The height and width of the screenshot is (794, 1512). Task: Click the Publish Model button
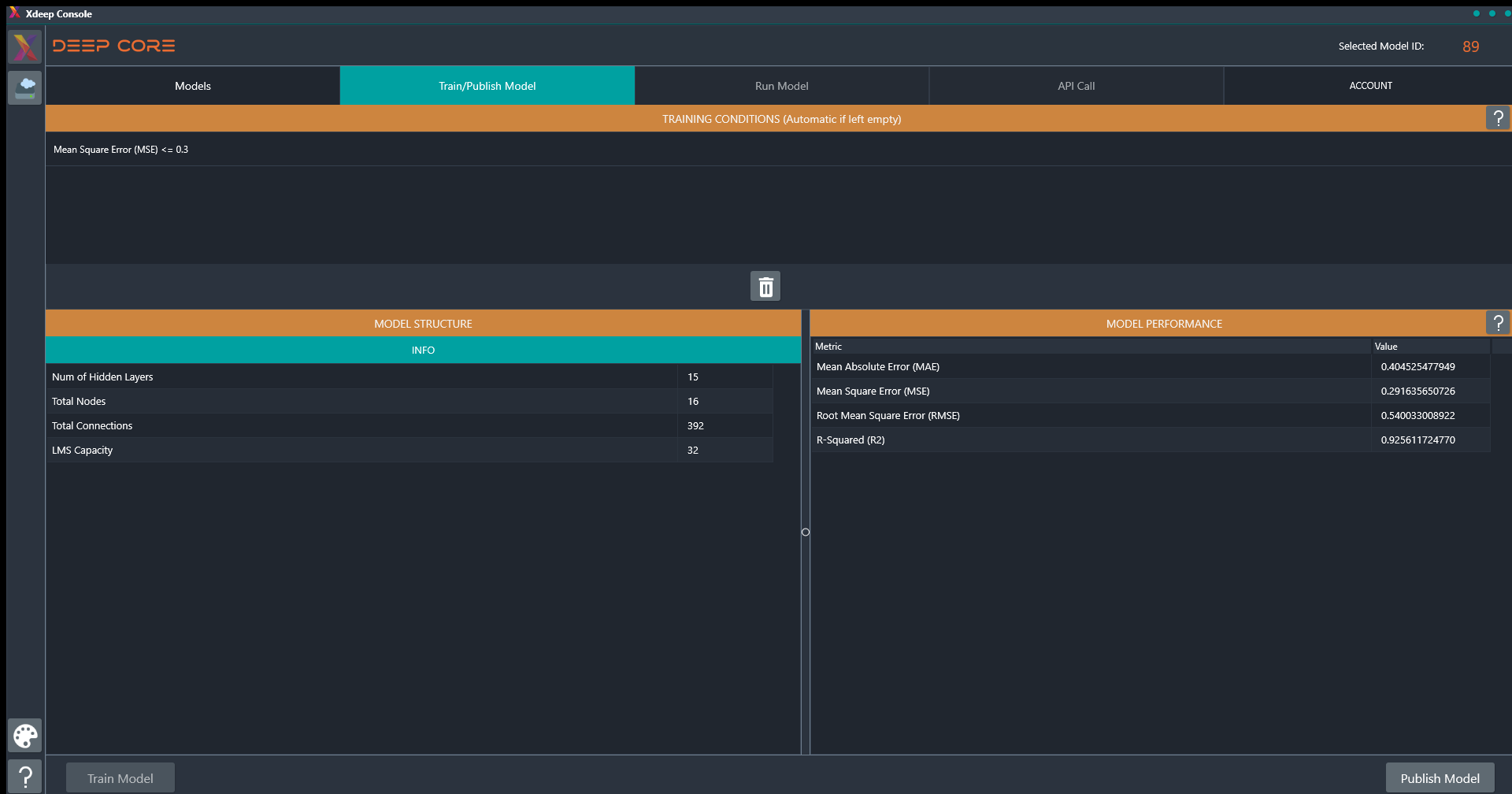pyautogui.click(x=1440, y=778)
